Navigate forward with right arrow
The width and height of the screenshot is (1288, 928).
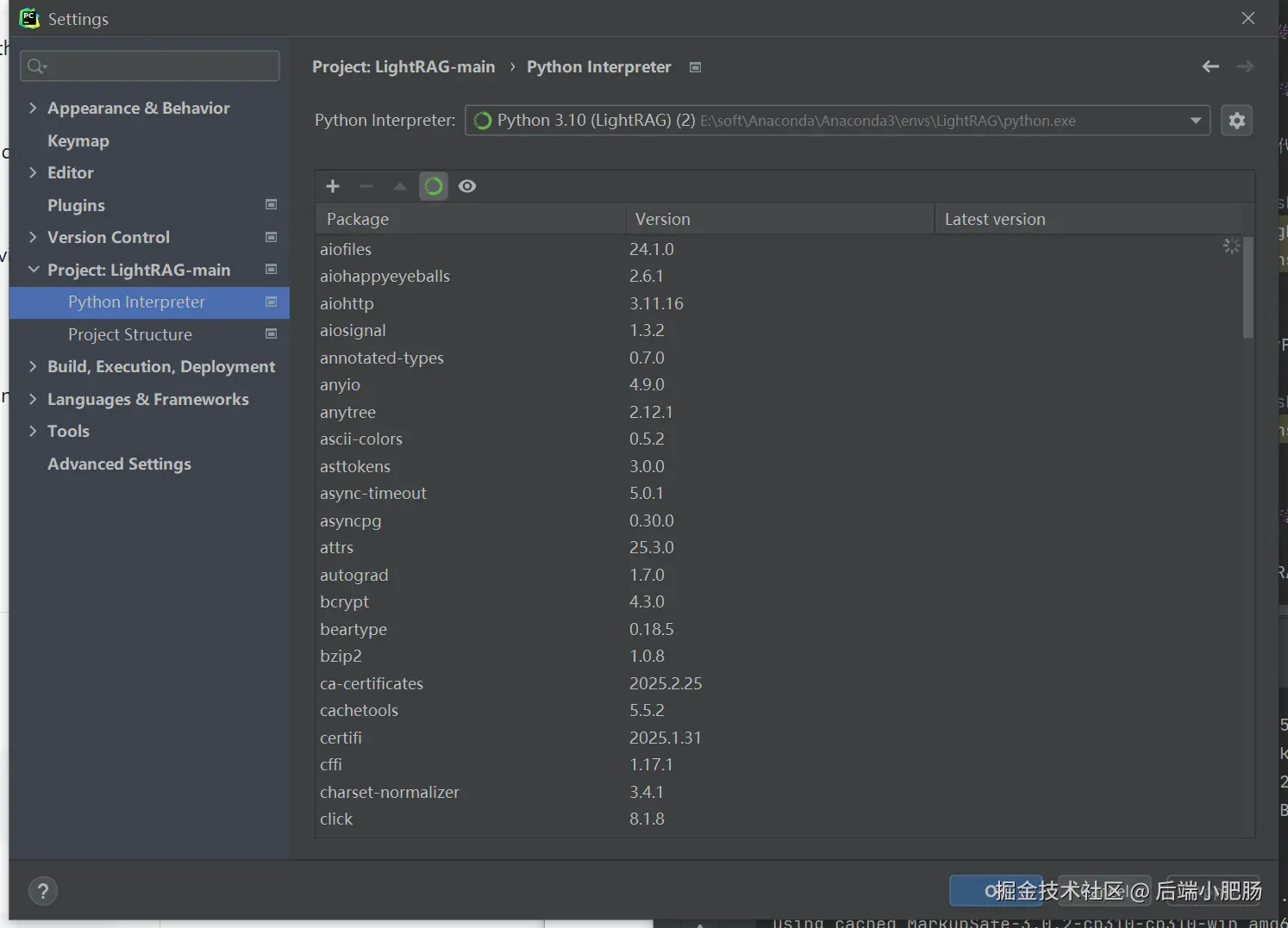point(1245,66)
